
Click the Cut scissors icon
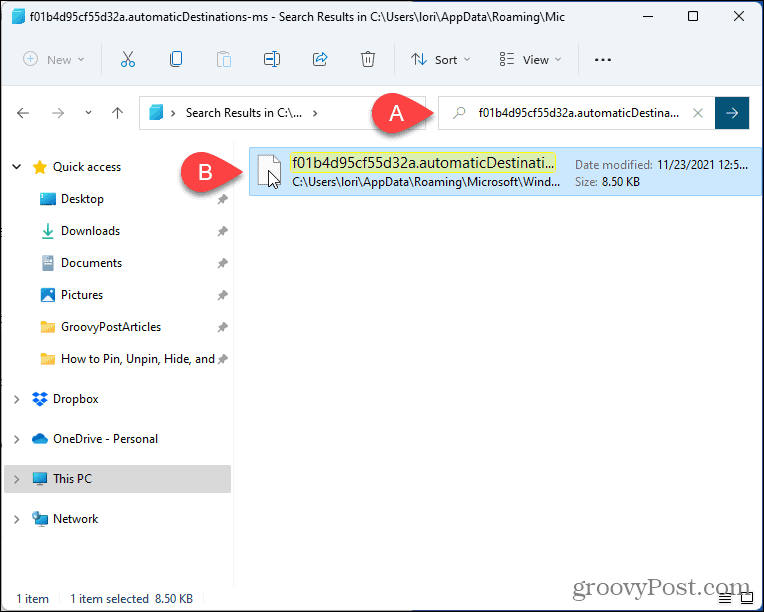click(x=128, y=59)
